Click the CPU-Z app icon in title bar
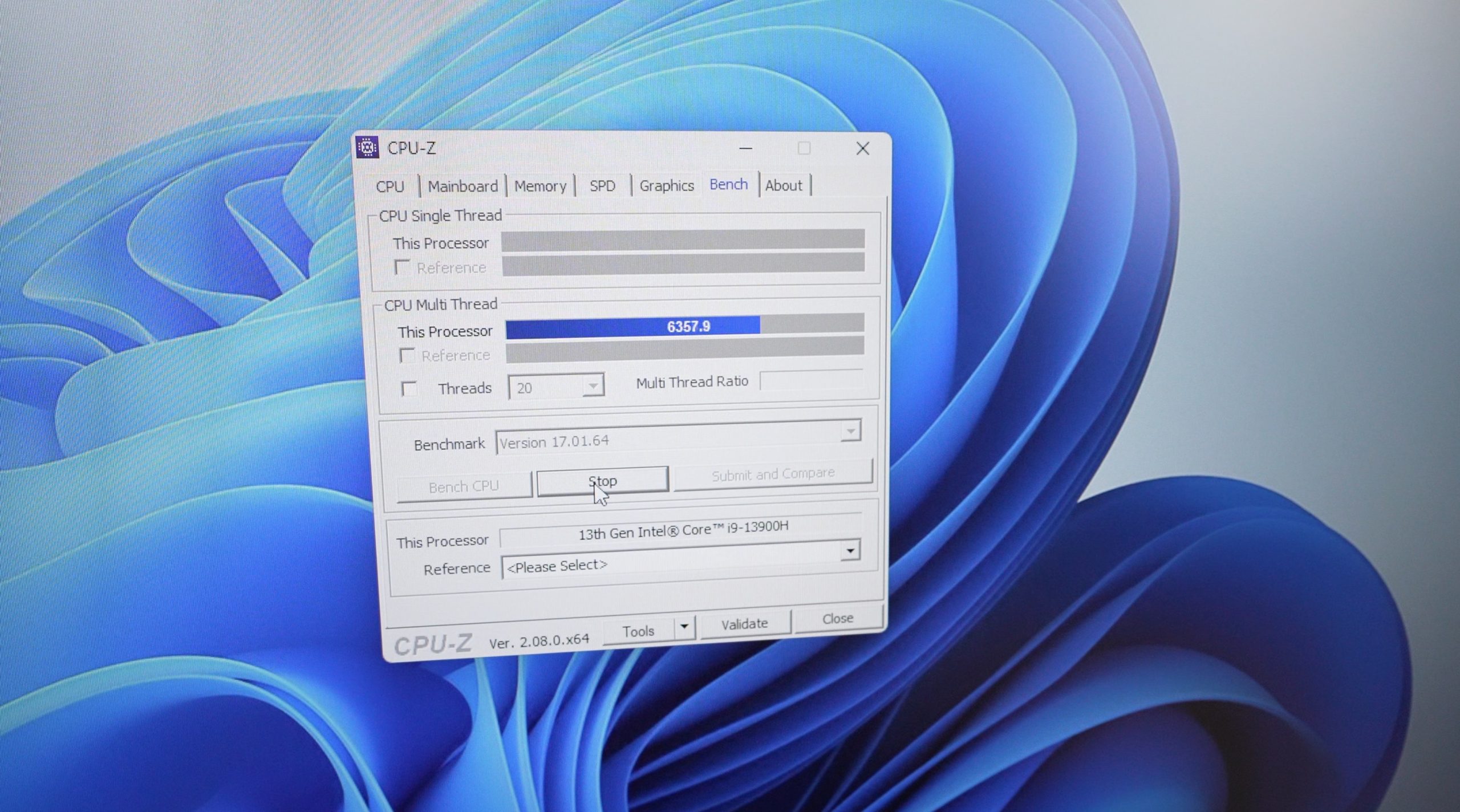Image resolution: width=1460 pixels, height=812 pixels. click(368, 147)
